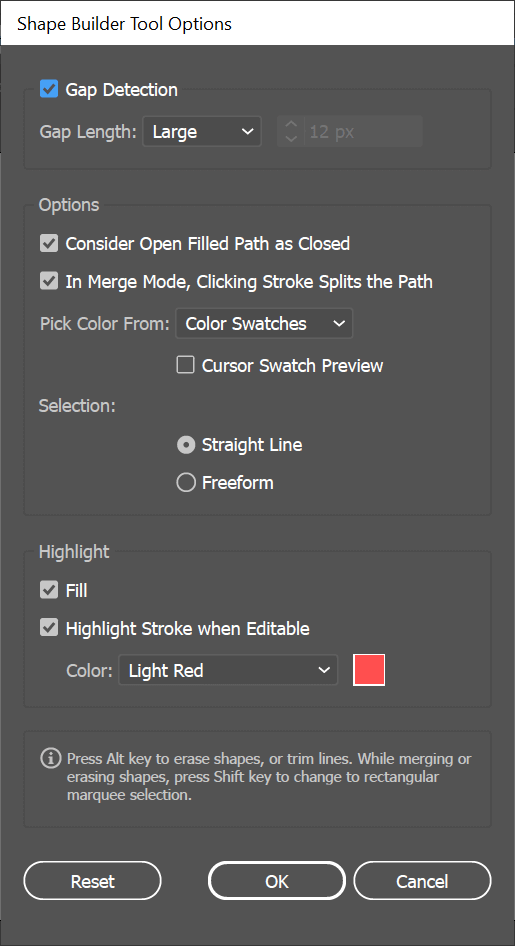Click the Reset button

pyautogui.click(x=92, y=881)
